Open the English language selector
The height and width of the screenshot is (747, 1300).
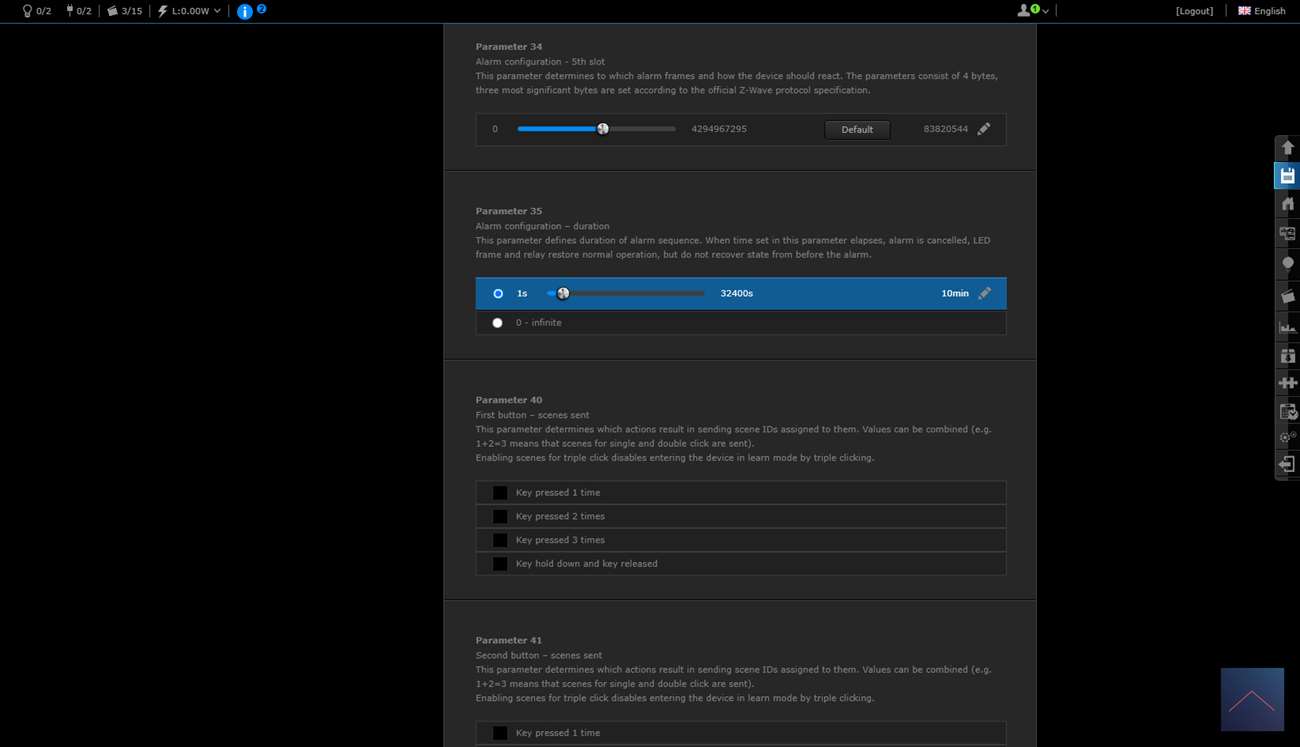[1262, 11]
